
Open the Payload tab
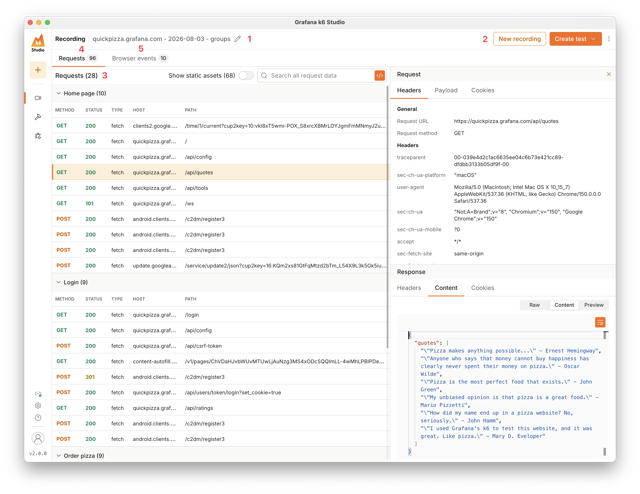[446, 90]
